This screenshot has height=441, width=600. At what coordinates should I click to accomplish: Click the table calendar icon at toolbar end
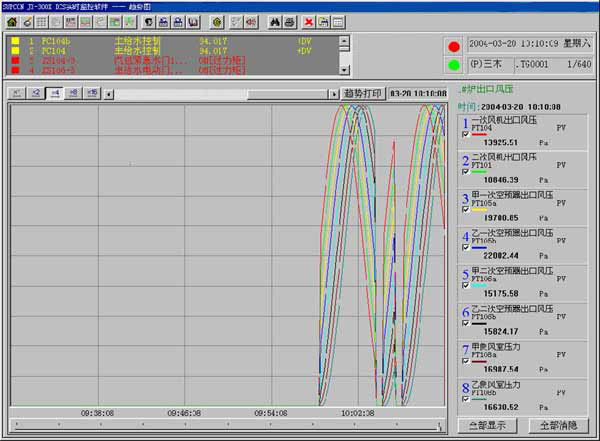pyautogui.click(x=338, y=22)
